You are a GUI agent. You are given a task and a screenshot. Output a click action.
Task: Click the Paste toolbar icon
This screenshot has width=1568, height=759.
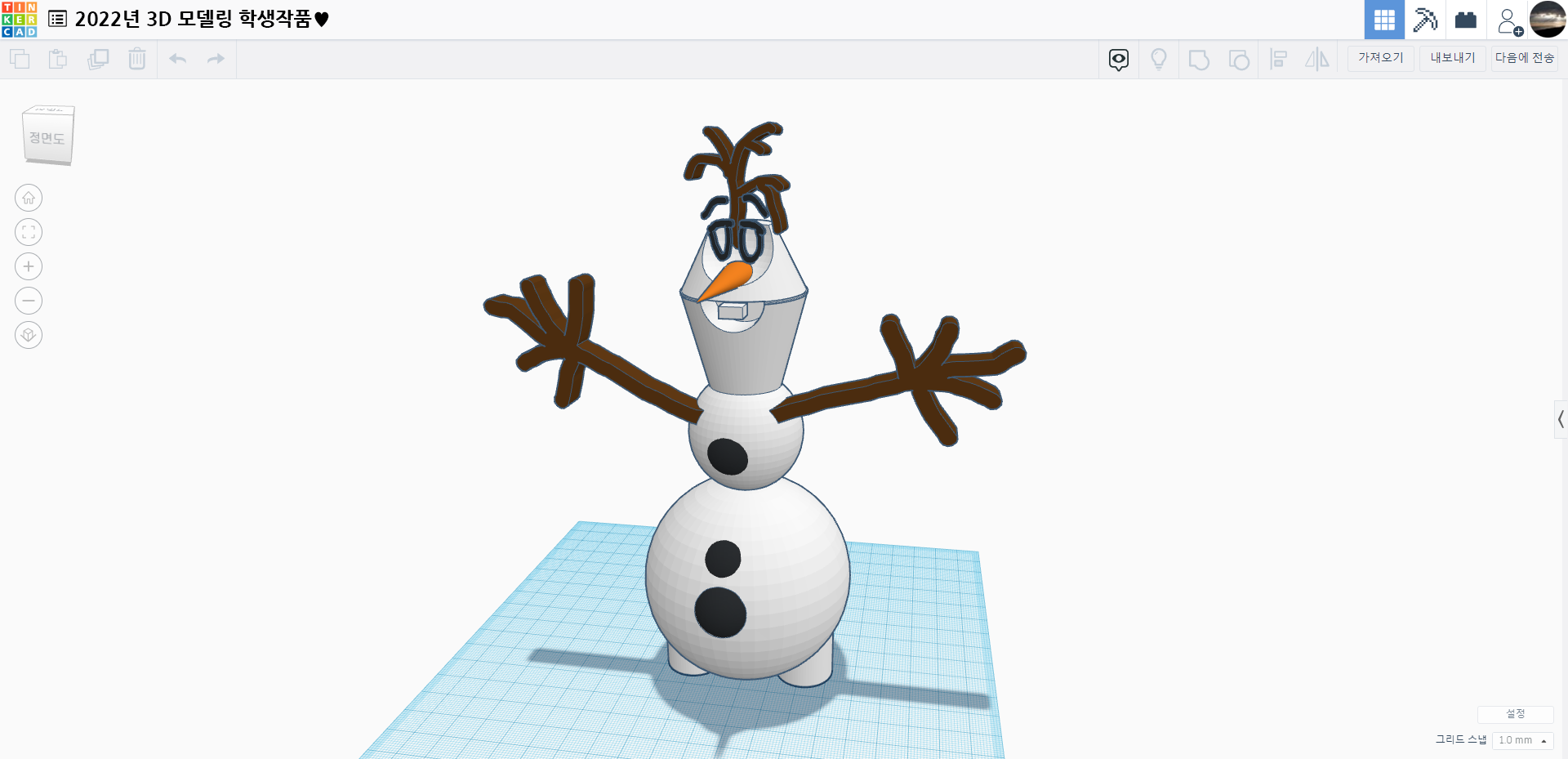click(x=58, y=59)
